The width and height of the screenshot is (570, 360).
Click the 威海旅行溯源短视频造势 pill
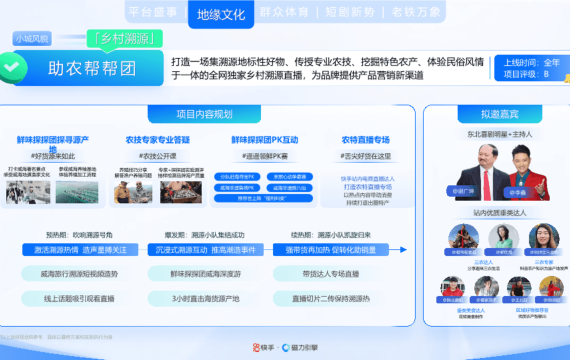point(79,274)
